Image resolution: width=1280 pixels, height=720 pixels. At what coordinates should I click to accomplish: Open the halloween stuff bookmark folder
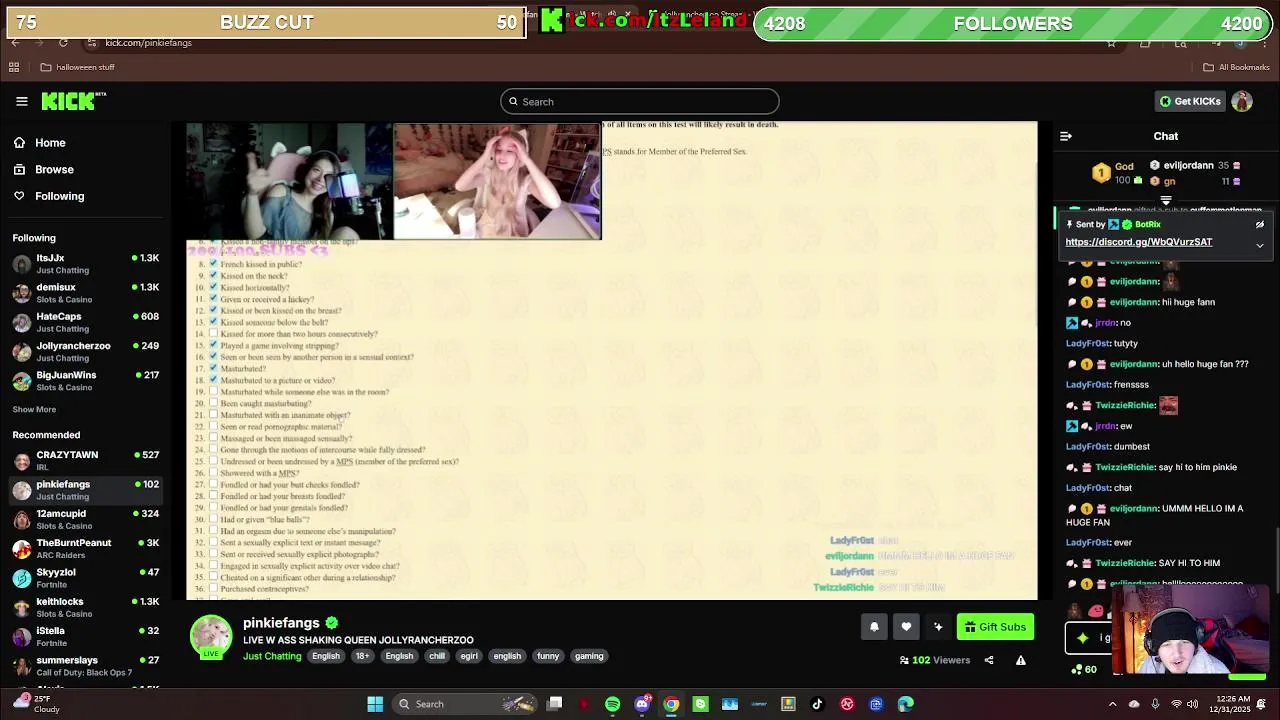[x=77, y=67]
